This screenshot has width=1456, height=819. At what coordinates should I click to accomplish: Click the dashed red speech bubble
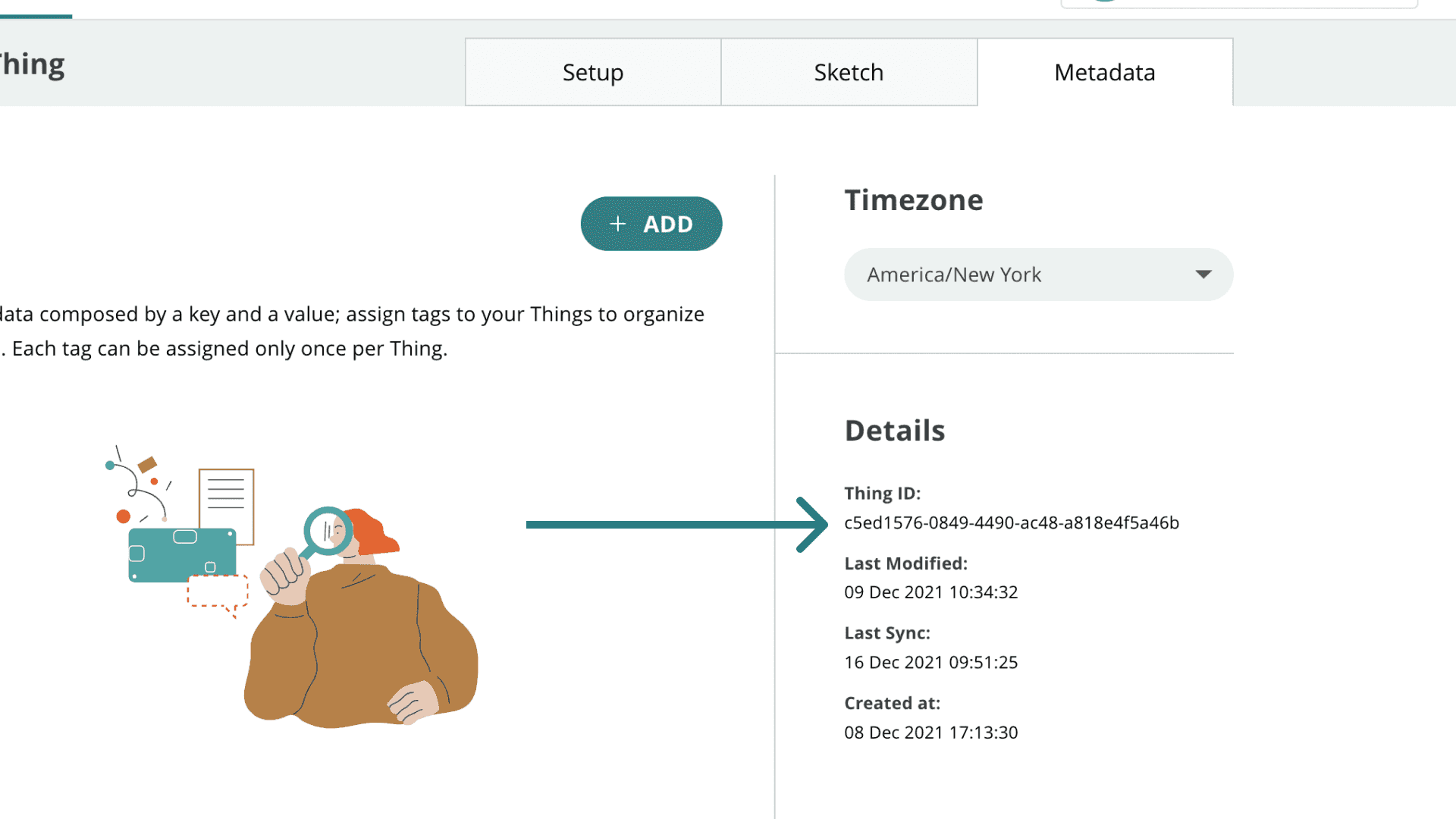click(x=217, y=591)
